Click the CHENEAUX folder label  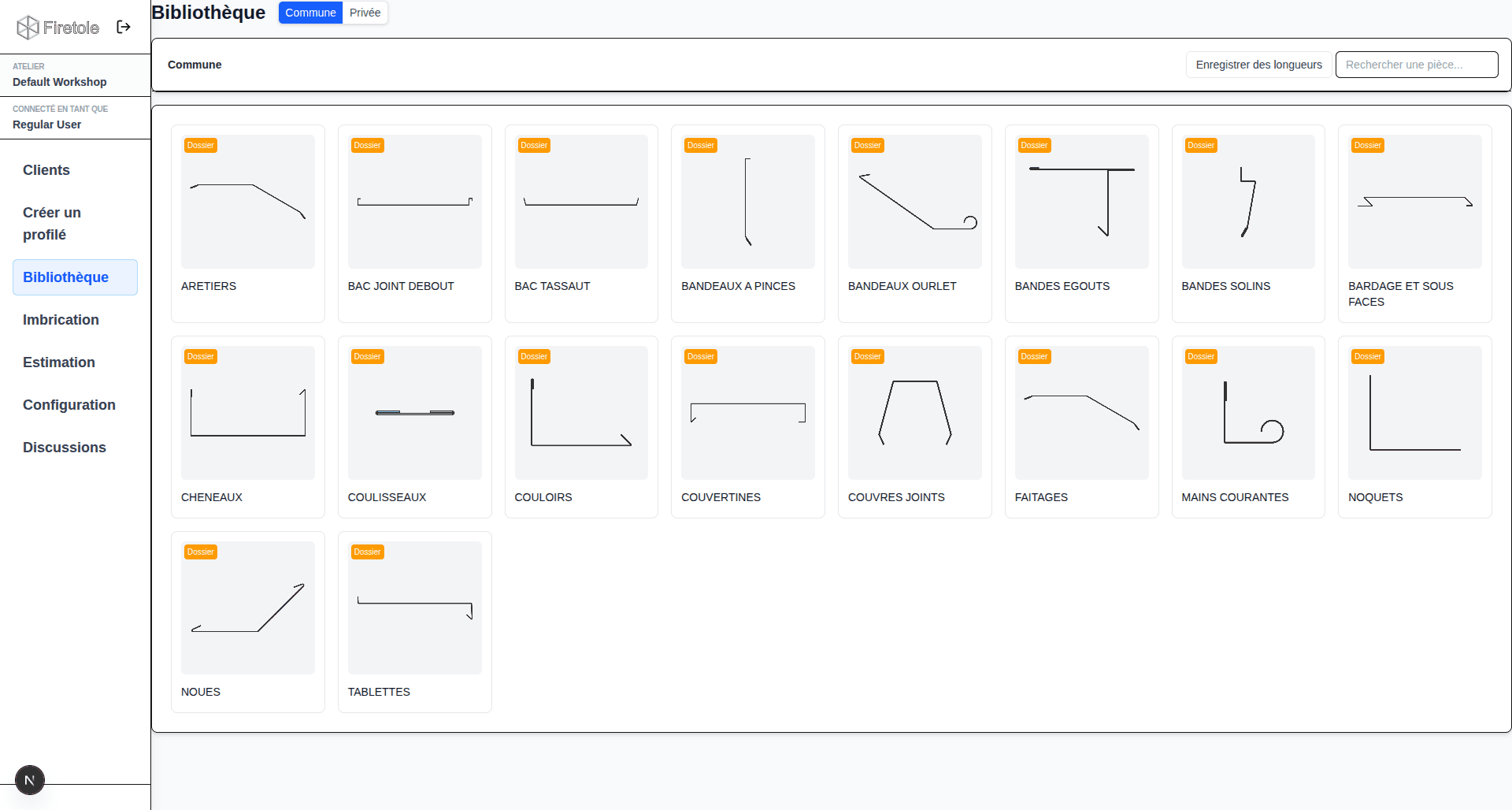tap(212, 497)
